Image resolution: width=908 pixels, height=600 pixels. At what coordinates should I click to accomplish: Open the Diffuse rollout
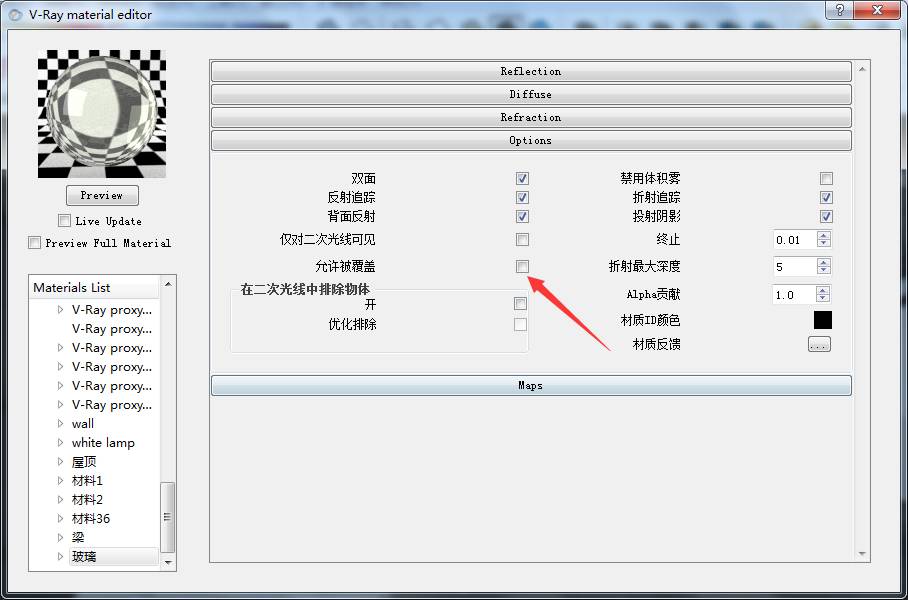click(531, 95)
